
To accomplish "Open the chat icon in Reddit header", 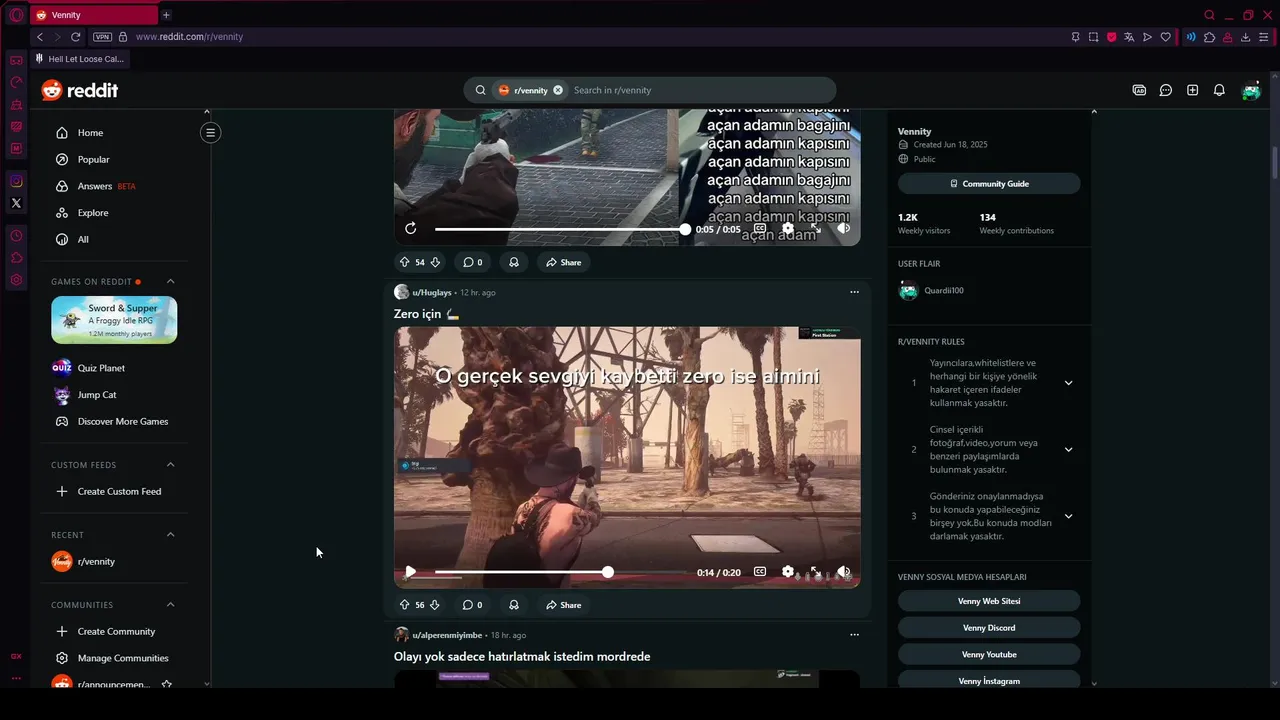I will 1166,90.
